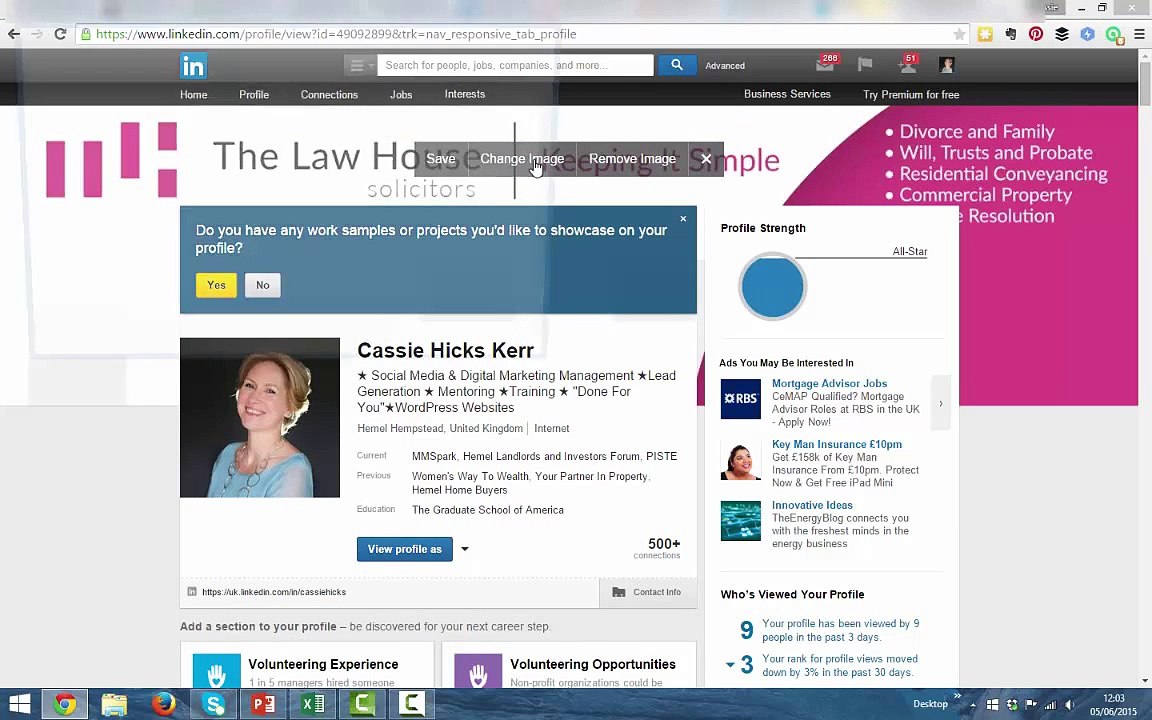Viewport: 1152px width, 720px height.
Task: Open Skype from the taskbar
Action: coord(213,705)
